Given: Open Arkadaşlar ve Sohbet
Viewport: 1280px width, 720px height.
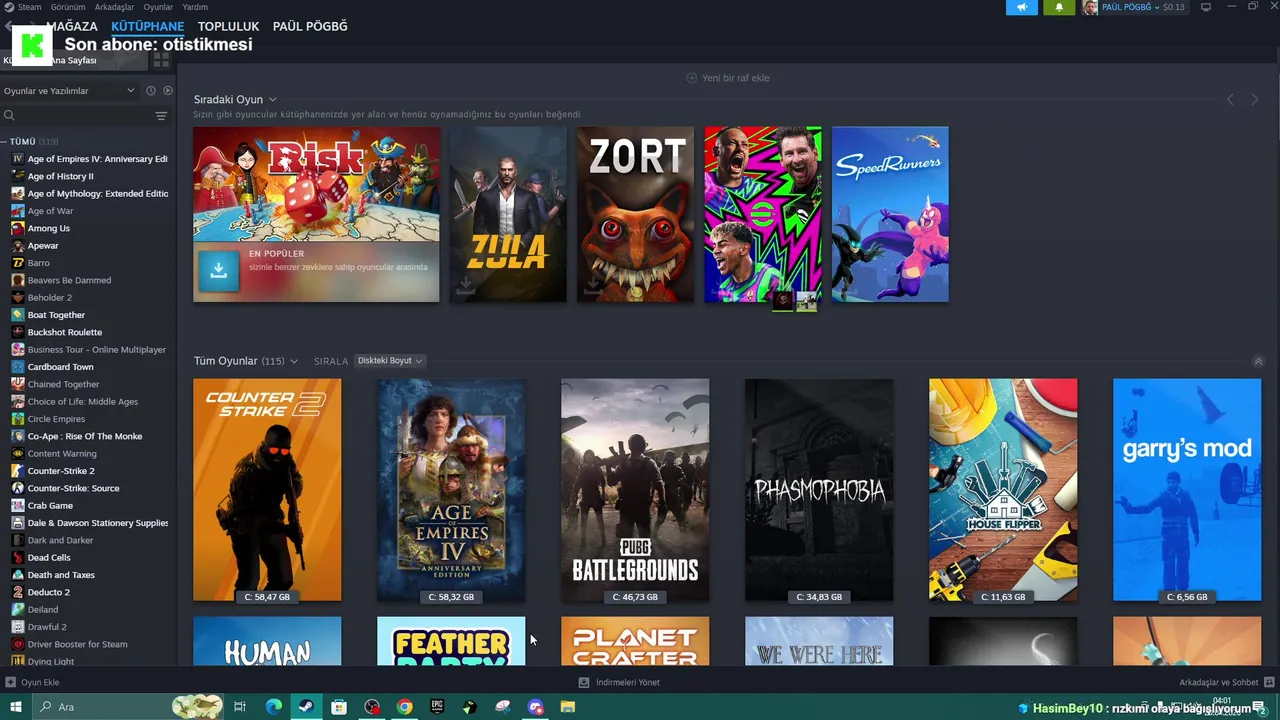Looking at the screenshot, I should click(1225, 682).
